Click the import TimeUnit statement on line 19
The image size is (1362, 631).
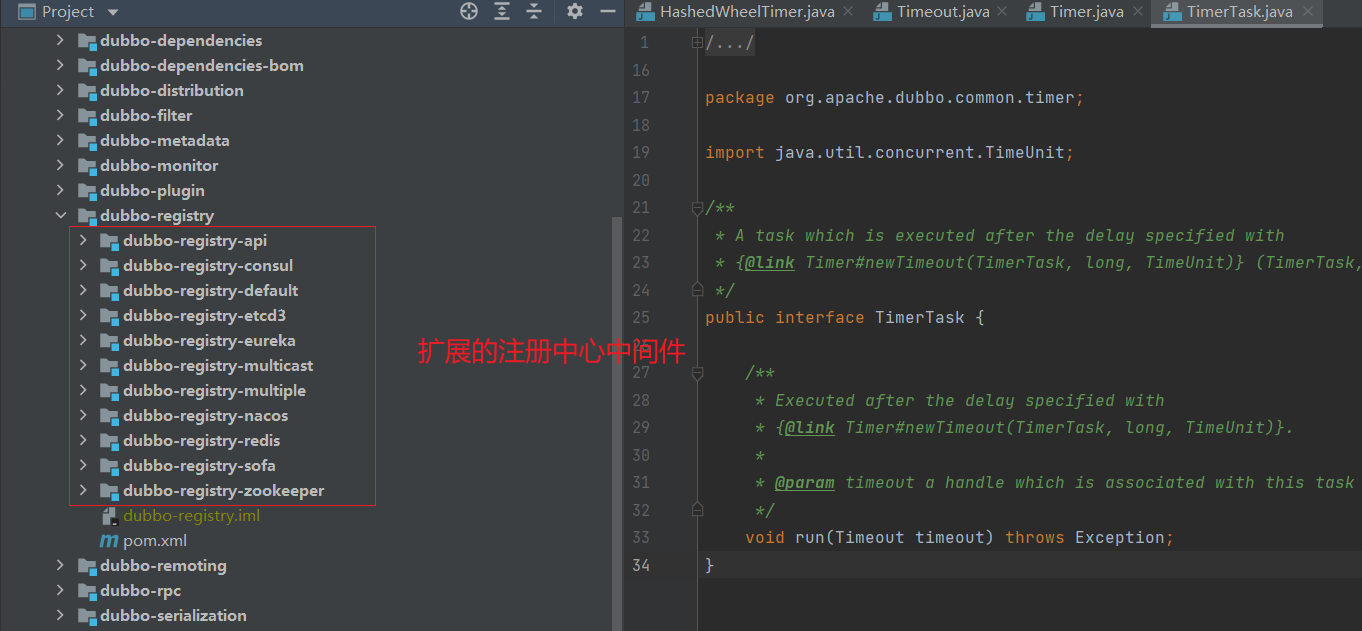(x=889, y=152)
